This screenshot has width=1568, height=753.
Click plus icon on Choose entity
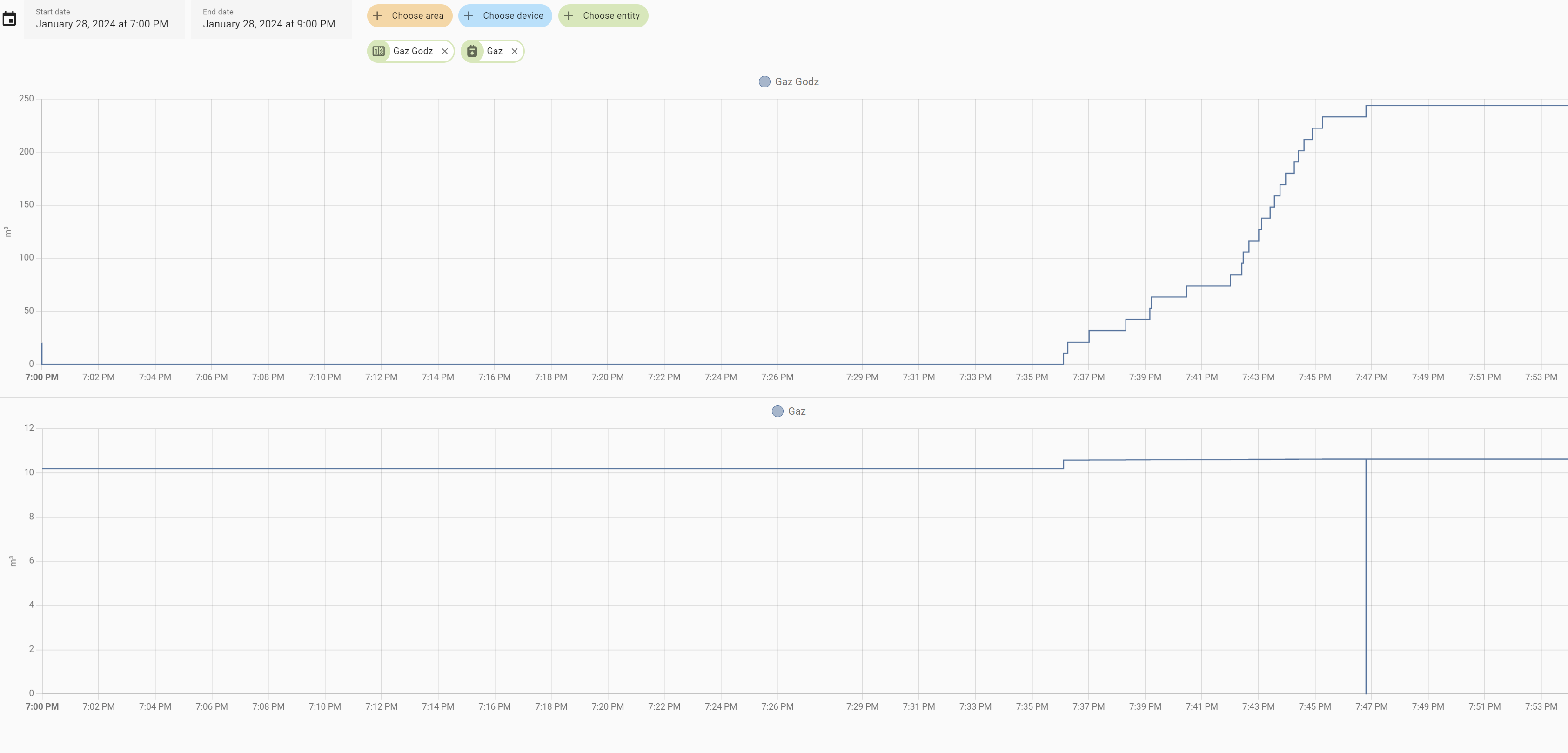tap(569, 16)
